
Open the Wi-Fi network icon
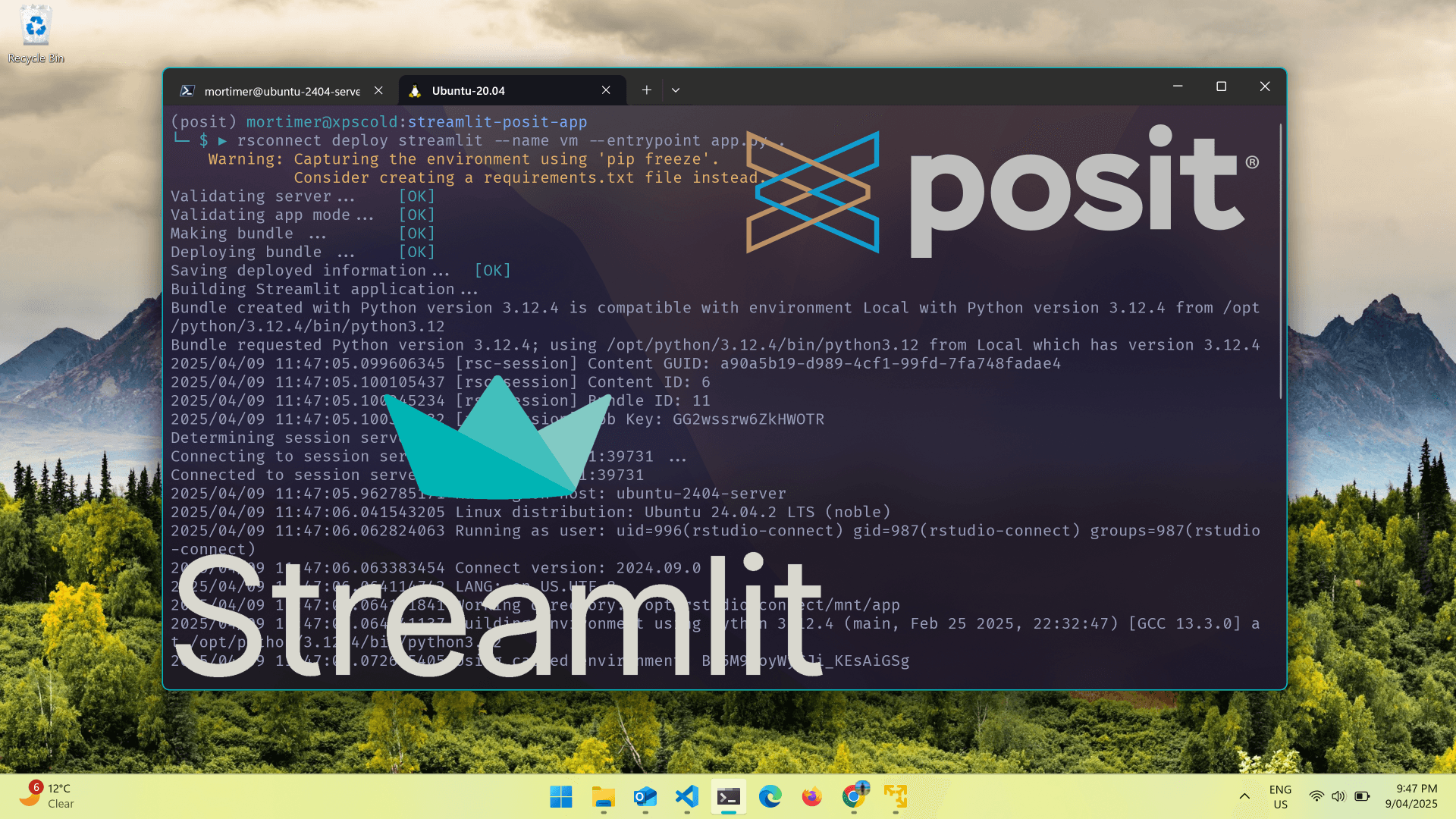(1316, 796)
